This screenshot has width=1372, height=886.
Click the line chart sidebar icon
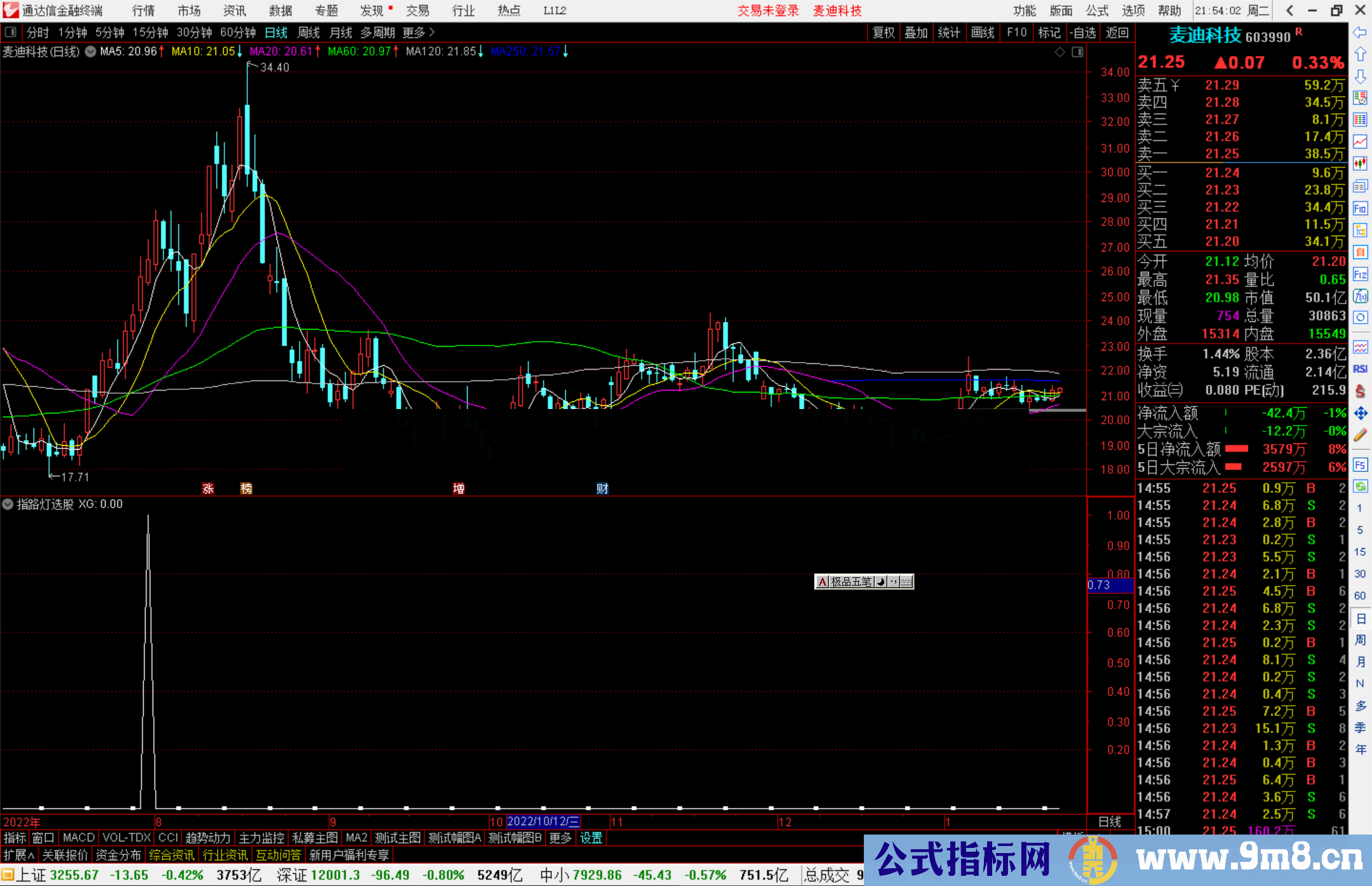click(x=1360, y=141)
